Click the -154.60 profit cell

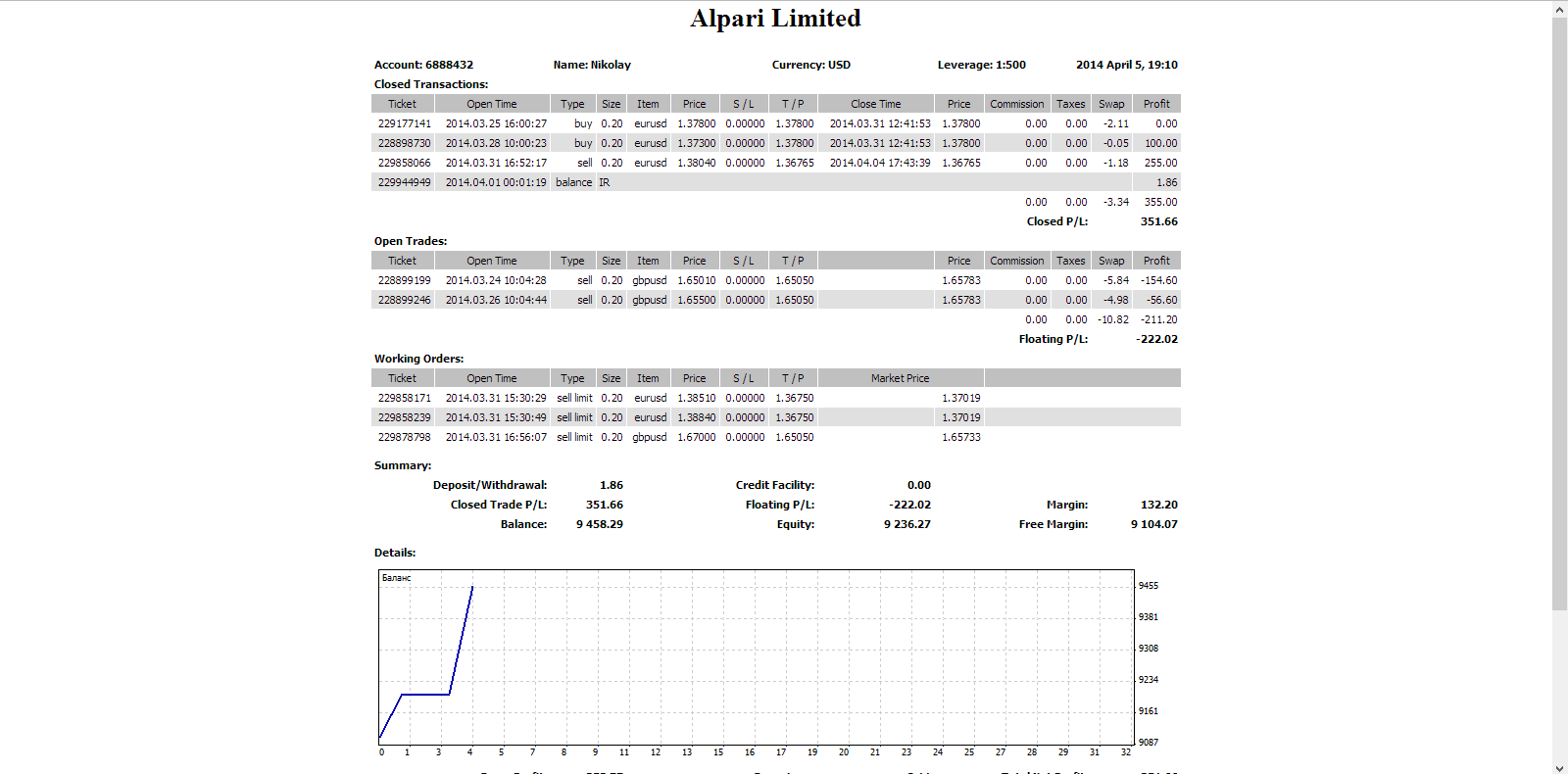1158,280
